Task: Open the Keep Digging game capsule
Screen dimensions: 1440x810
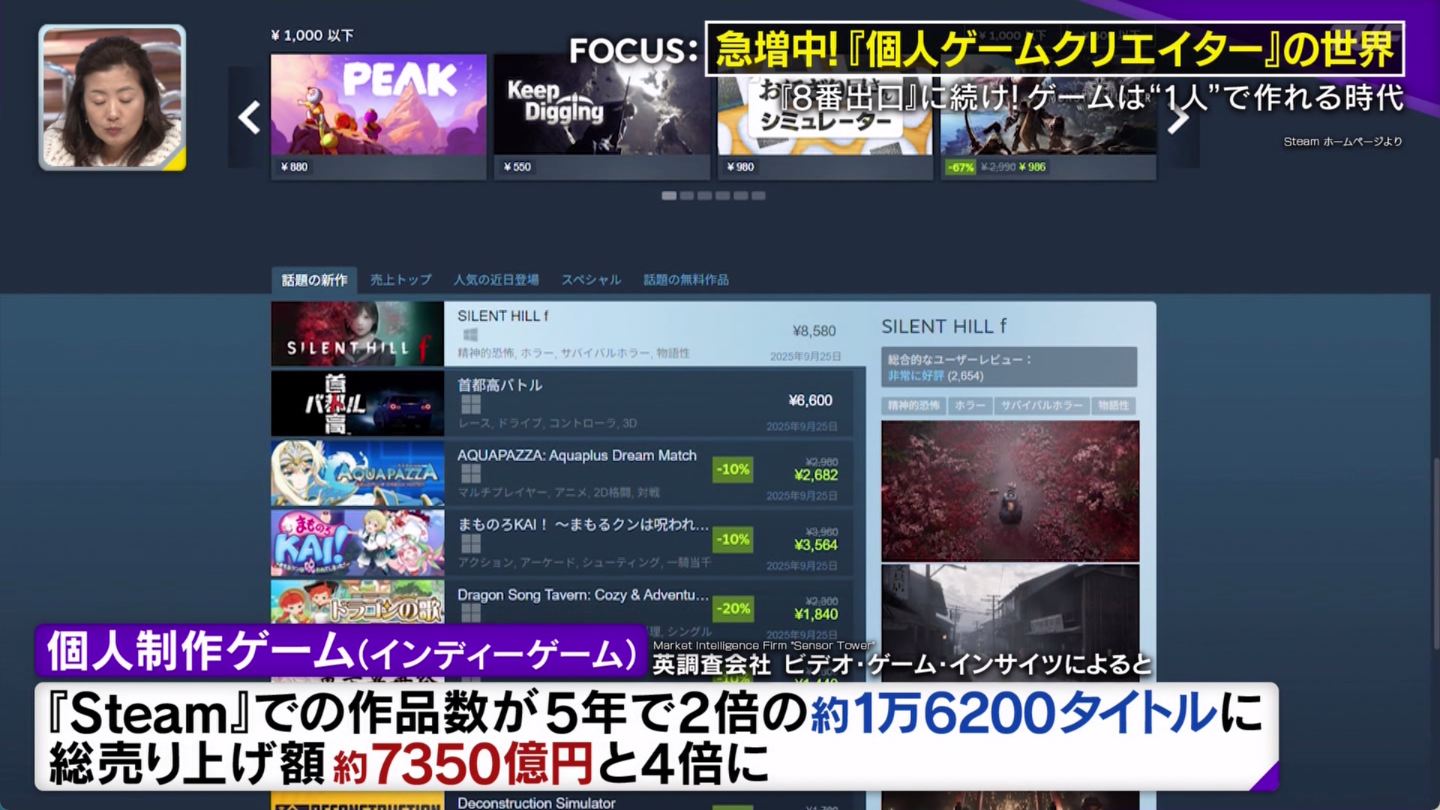Action: coord(601,105)
